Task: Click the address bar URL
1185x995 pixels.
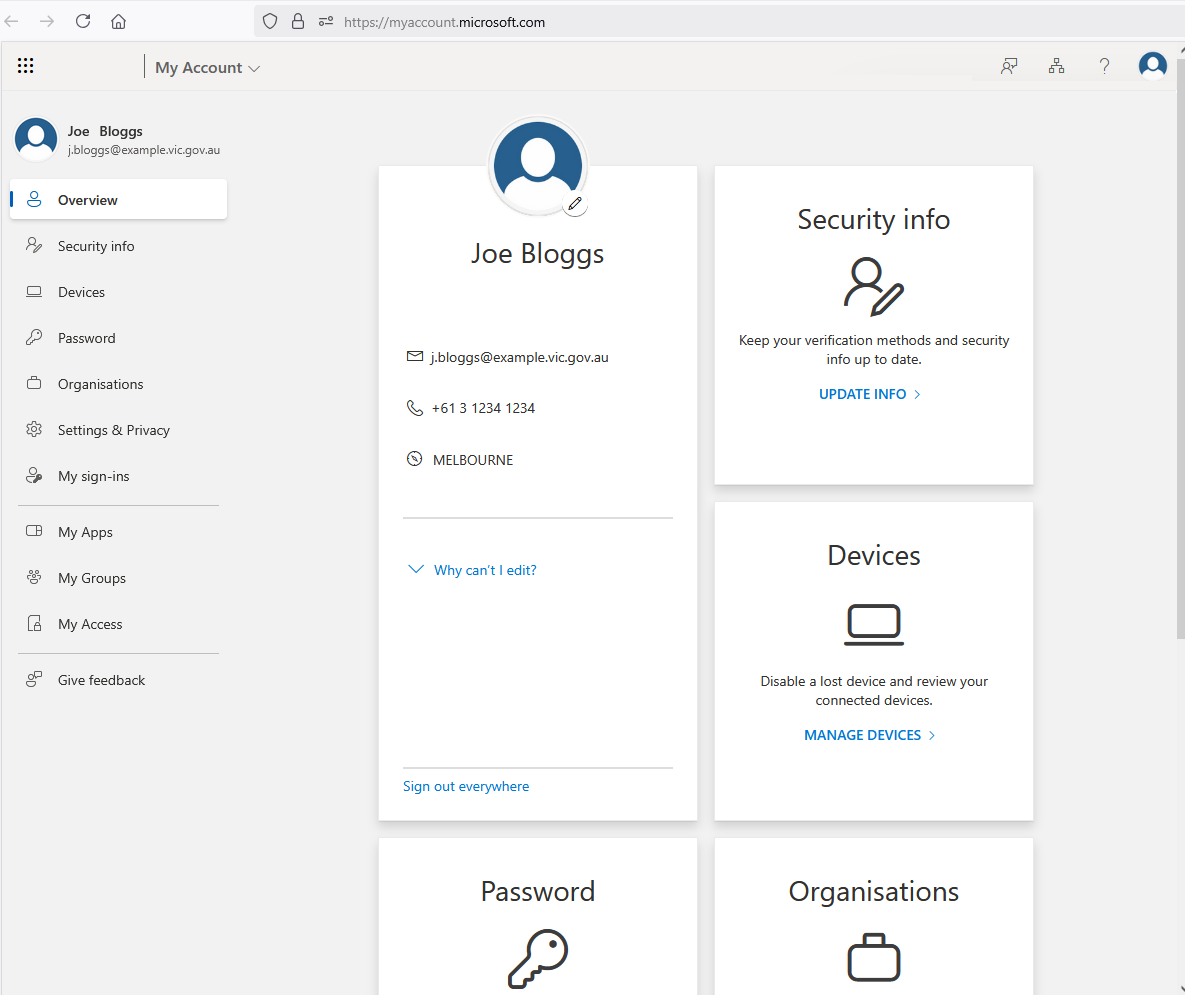Action: click(x=444, y=22)
